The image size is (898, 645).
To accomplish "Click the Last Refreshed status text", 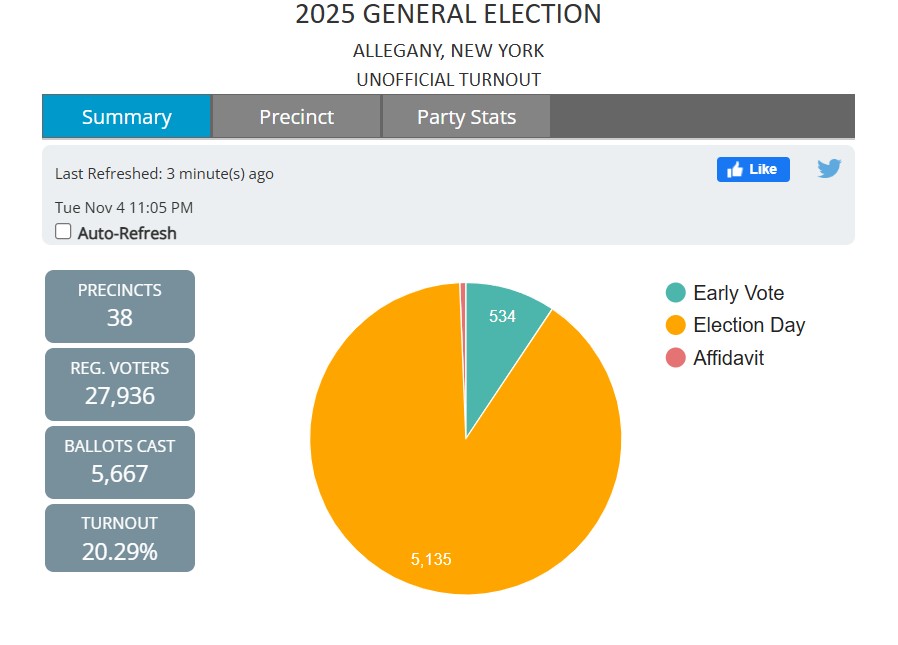I will pyautogui.click(x=164, y=173).
